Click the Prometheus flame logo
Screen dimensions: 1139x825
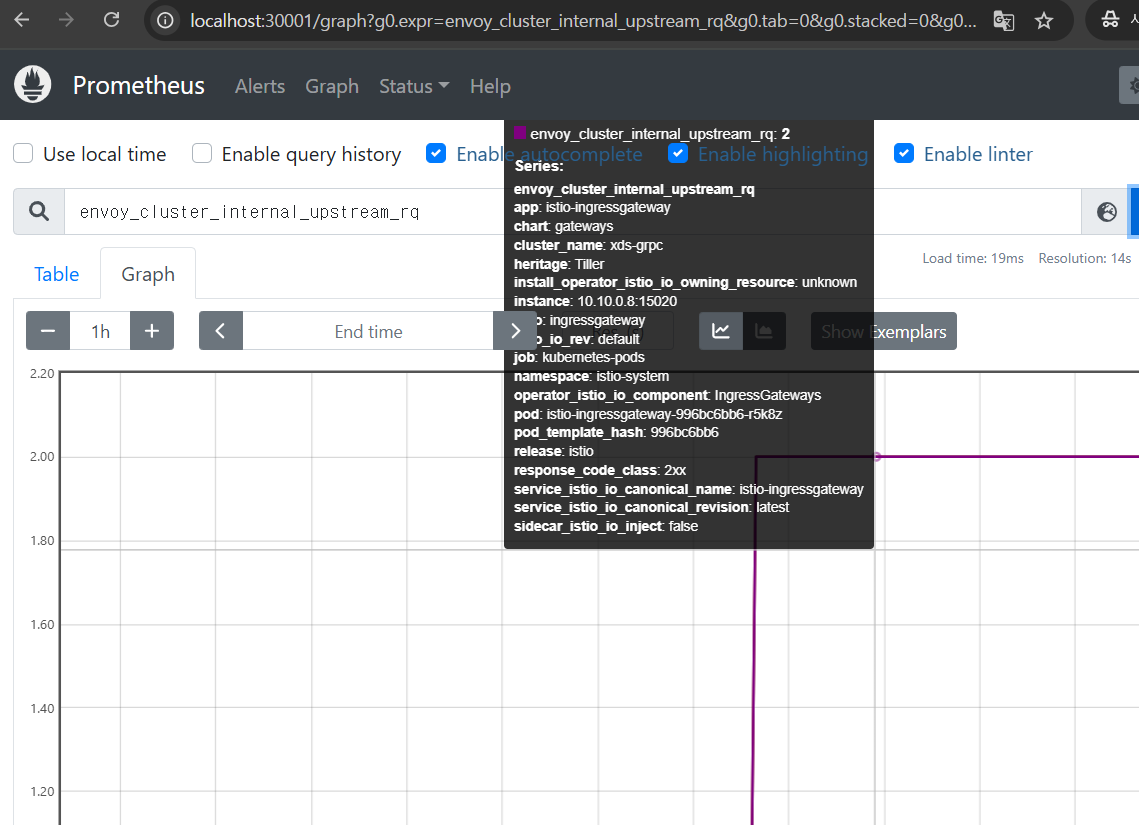pyautogui.click(x=33, y=84)
